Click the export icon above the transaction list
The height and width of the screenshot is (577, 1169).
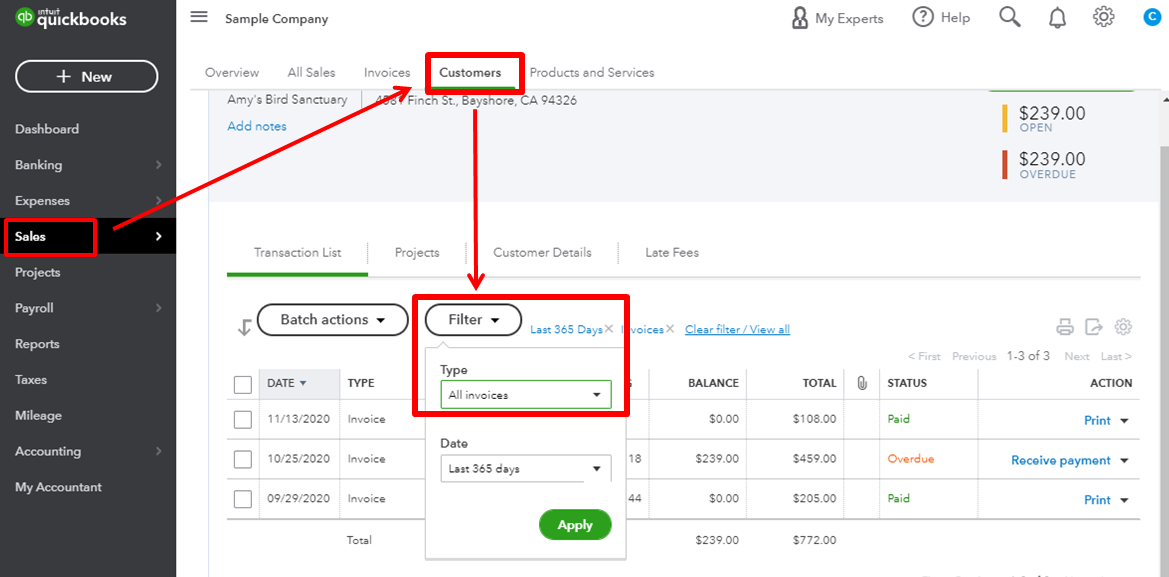tap(1093, 326)
